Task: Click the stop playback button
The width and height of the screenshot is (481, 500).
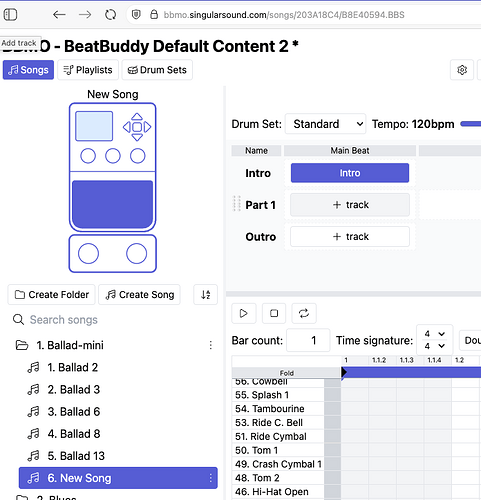Action: point(274,313)
